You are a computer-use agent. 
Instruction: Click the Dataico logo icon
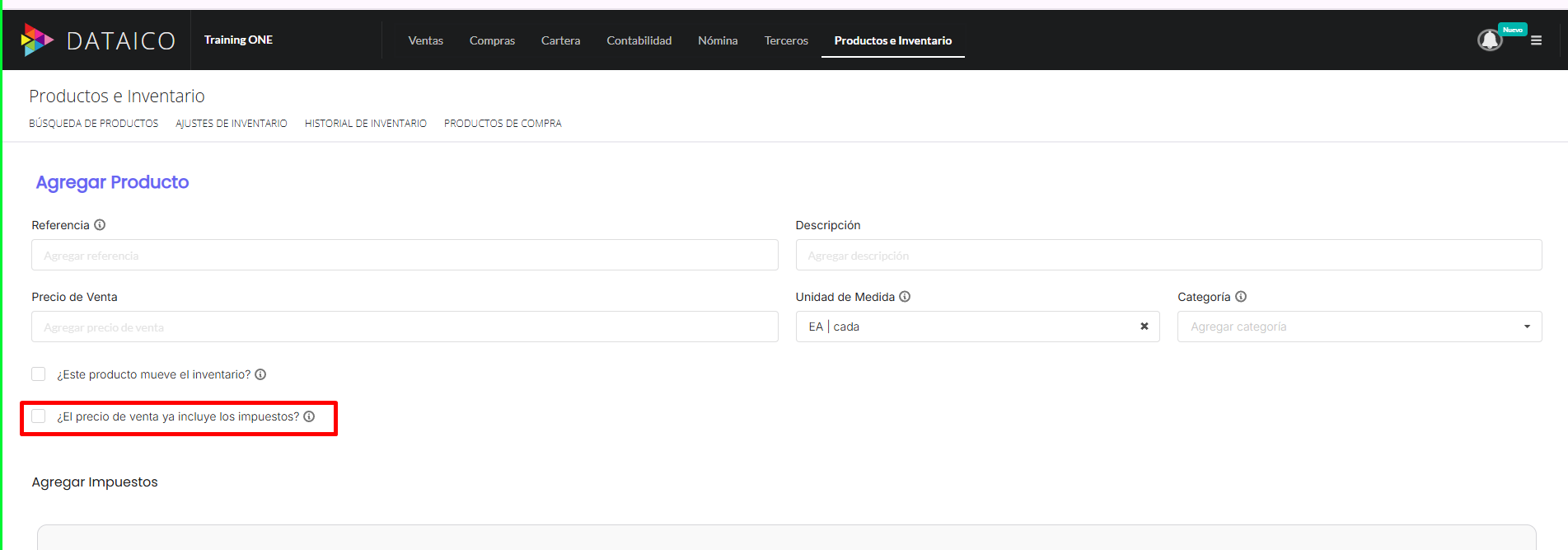coord(37,40)
